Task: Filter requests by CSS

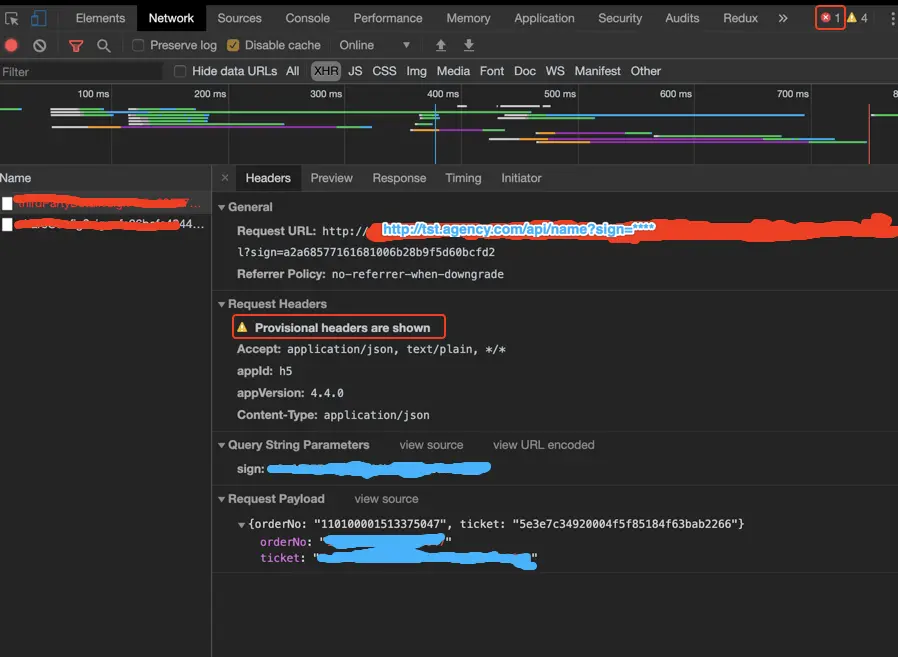Action: coord(384,71)
